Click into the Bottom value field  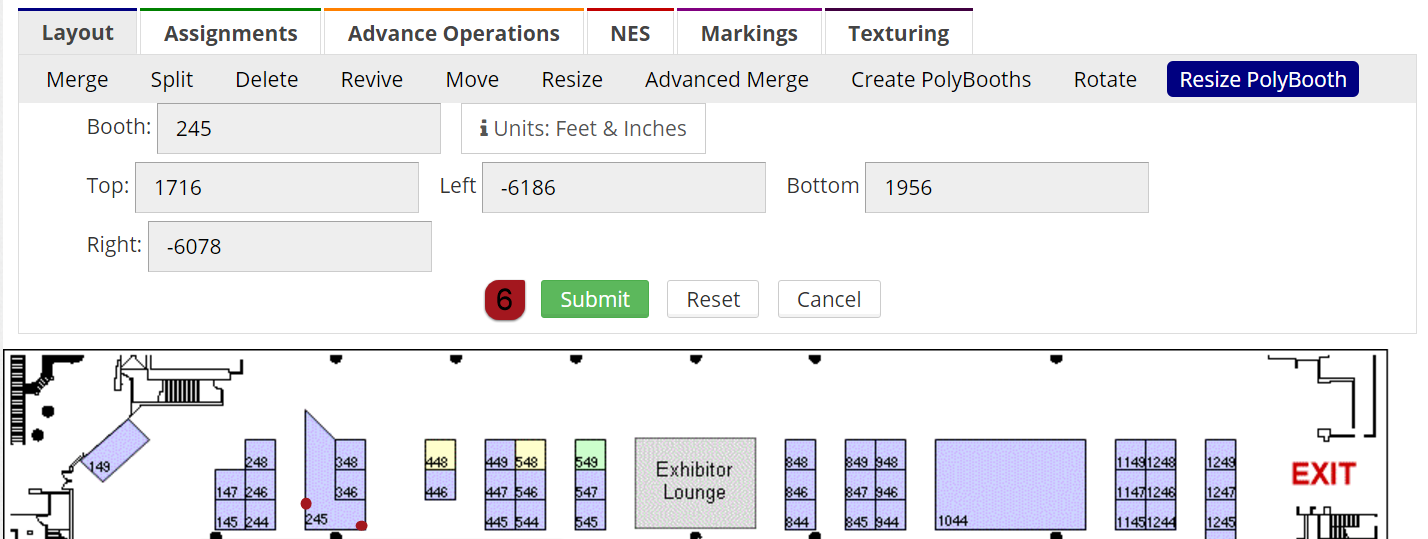[1006, 188]
